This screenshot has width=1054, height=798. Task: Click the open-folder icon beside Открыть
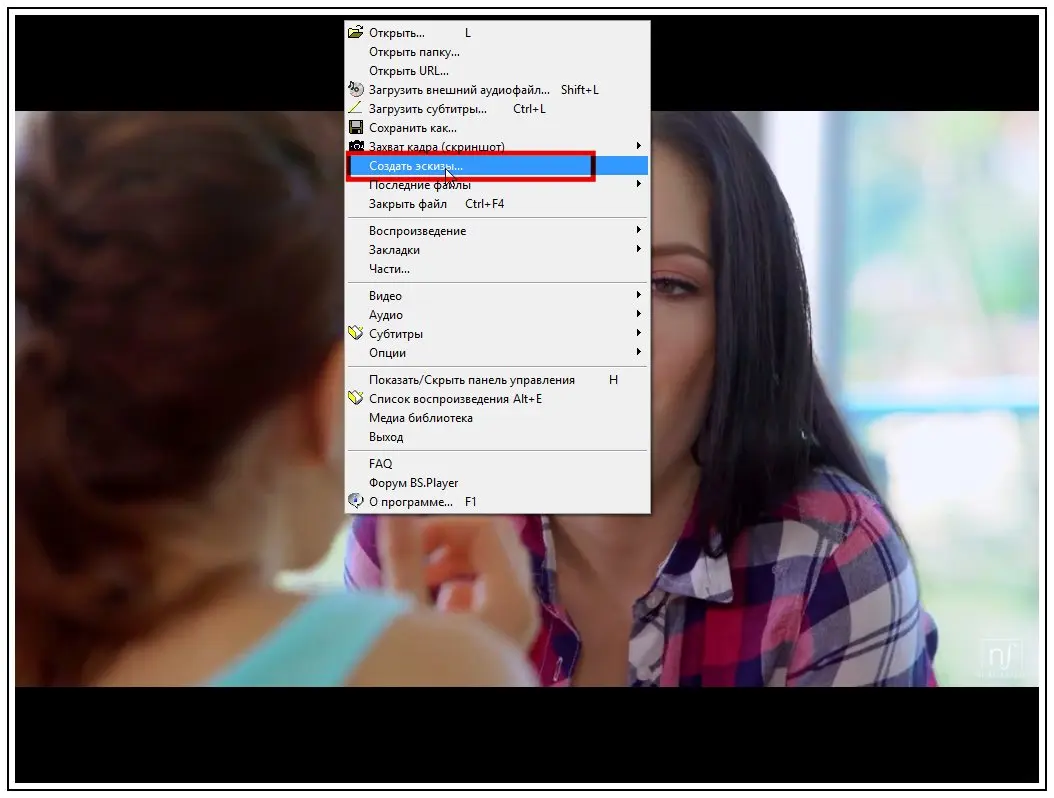(x=356, y=32)
